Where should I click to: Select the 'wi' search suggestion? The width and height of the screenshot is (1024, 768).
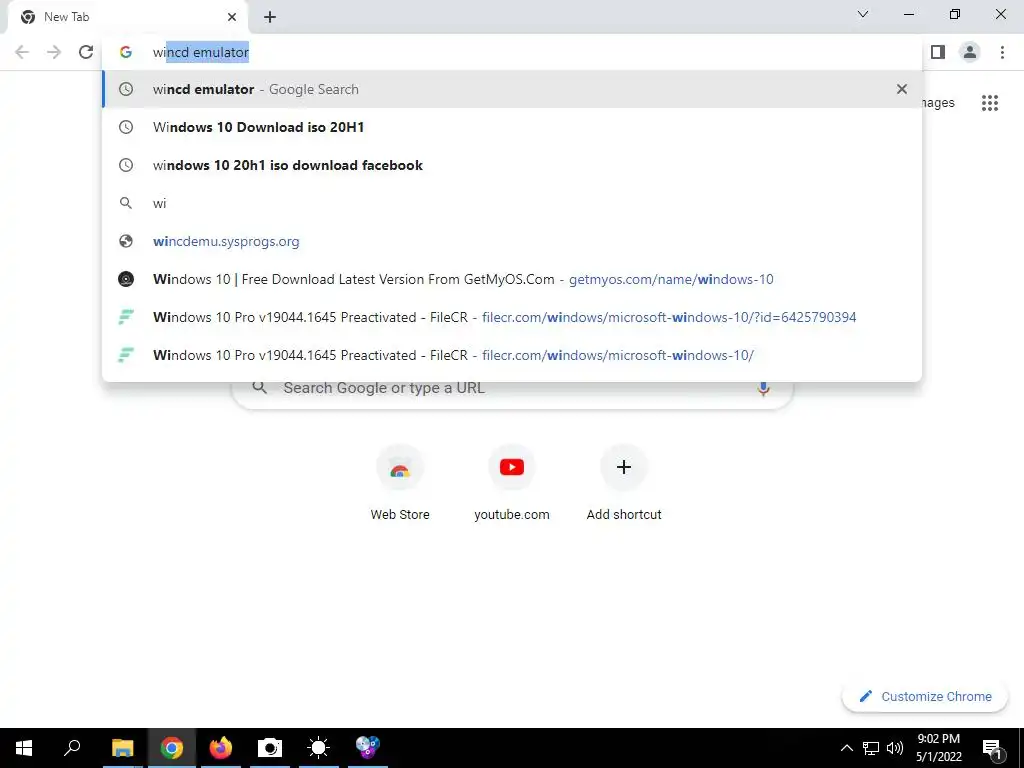click(x=512, y=203)
